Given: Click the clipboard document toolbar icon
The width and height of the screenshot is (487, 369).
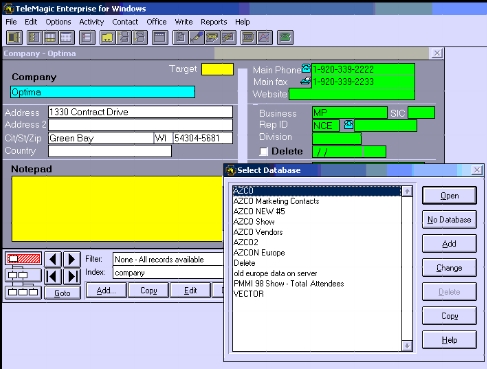Looking at the screenshot, I should tap(180, 37).
